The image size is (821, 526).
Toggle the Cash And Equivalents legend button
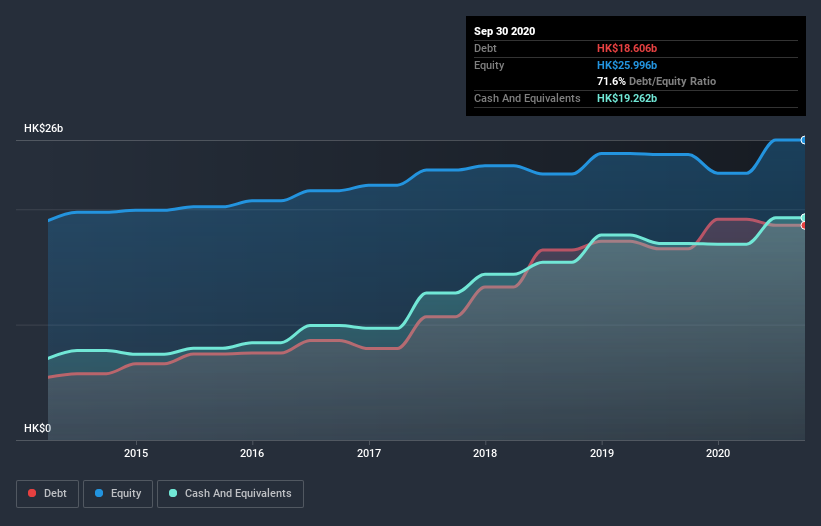click(230, 494)
